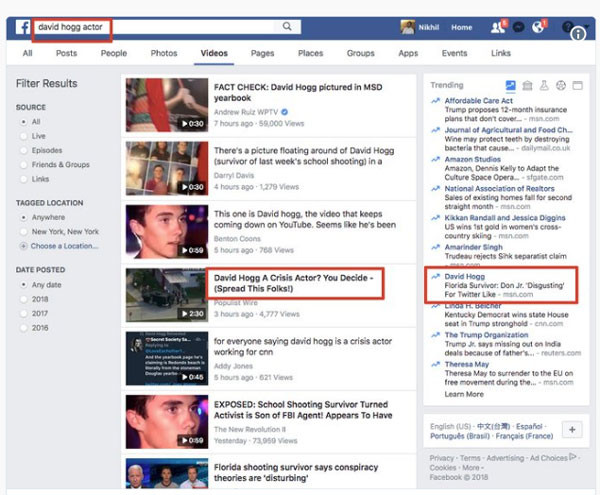Open the Groups tab

pos(360,53)
